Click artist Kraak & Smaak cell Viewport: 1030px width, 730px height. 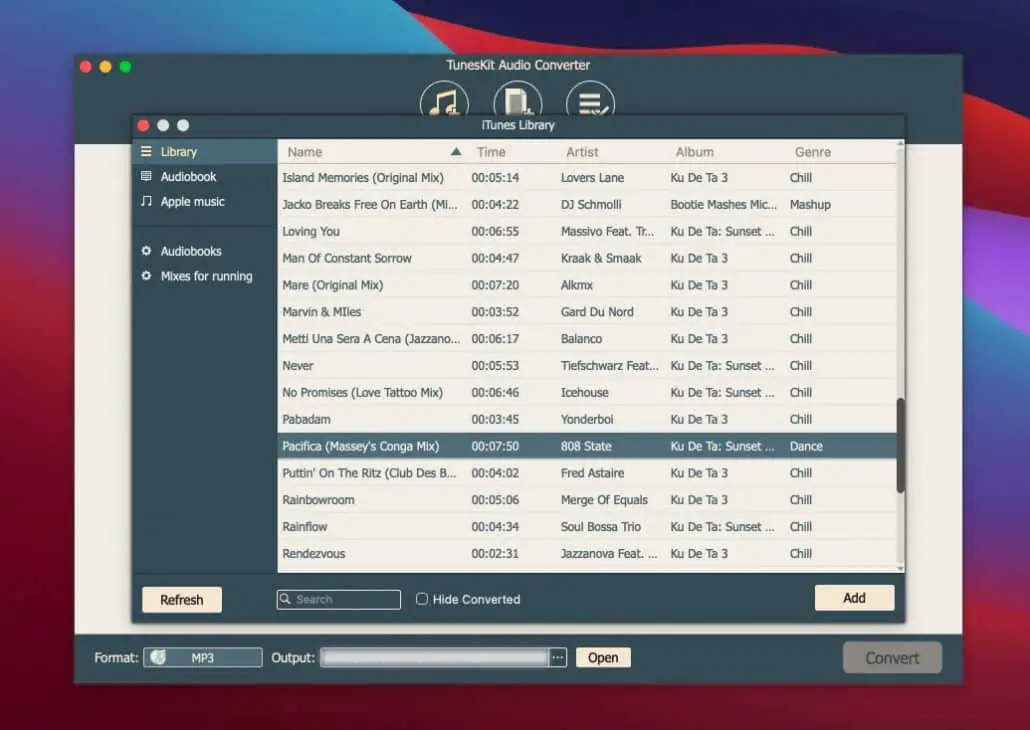pyautogui.click(x=601, y=258)
